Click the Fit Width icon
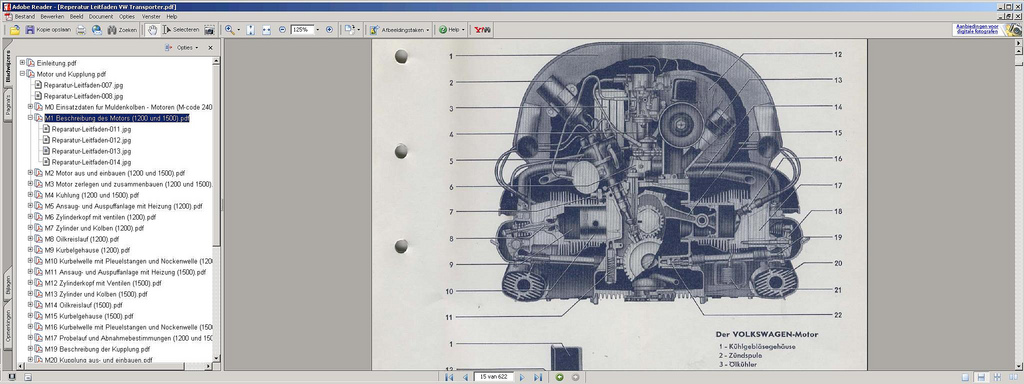This screenshot has height=384, width=1024. click(x=266, y=30)
